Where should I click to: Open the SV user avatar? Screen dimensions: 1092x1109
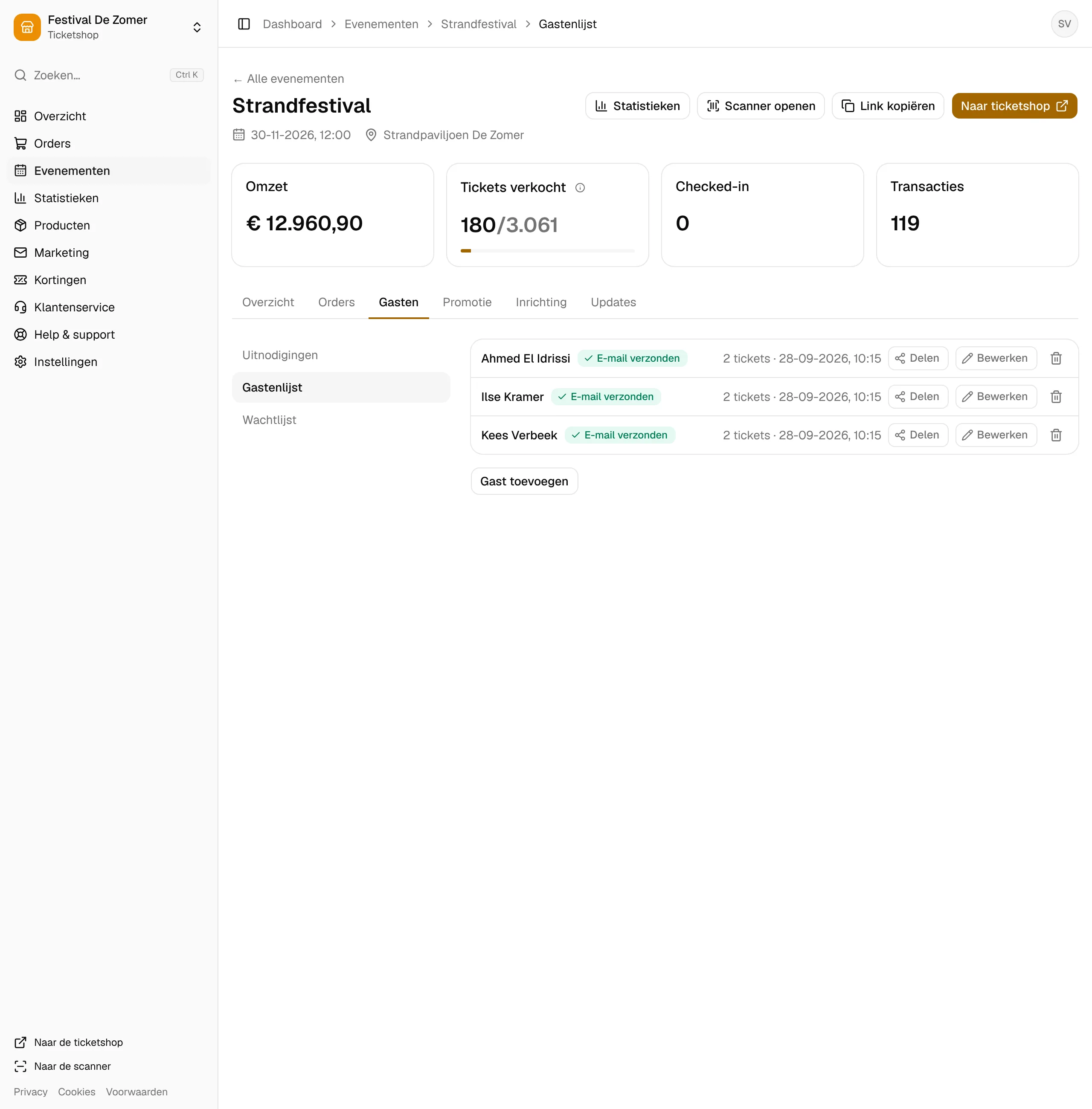coord(1064,24)
